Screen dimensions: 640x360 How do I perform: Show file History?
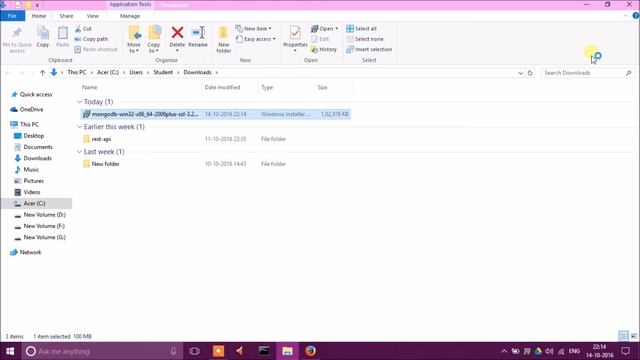[324, 49]
